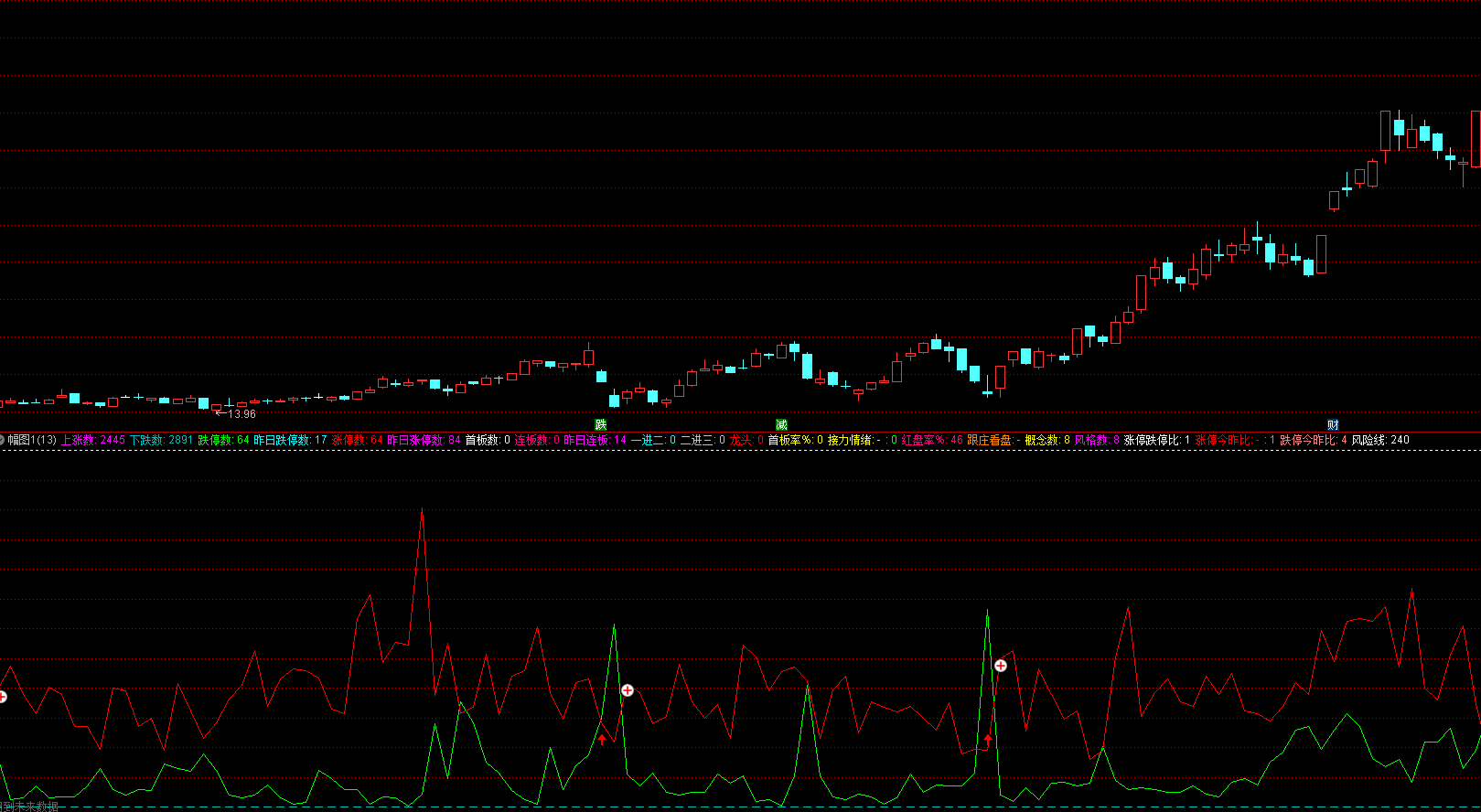Click the 跌停今昨比: 4 value
The width and height of the screenshot is (1481, 812).
pos(1314,440)
